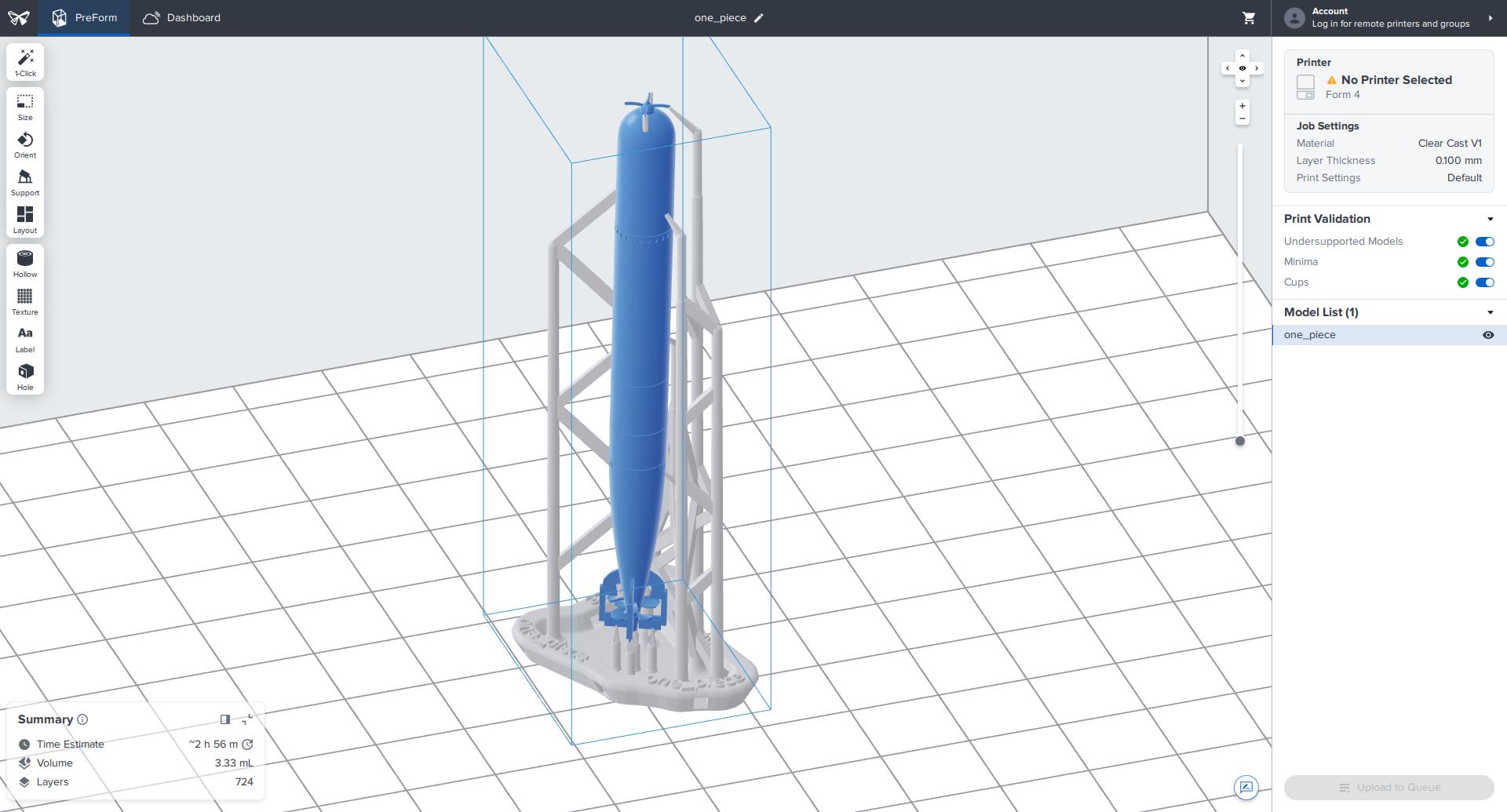Zoom out with the minus button
The width and height of the screenshot is (1507, 812).
coord(1242,119)
